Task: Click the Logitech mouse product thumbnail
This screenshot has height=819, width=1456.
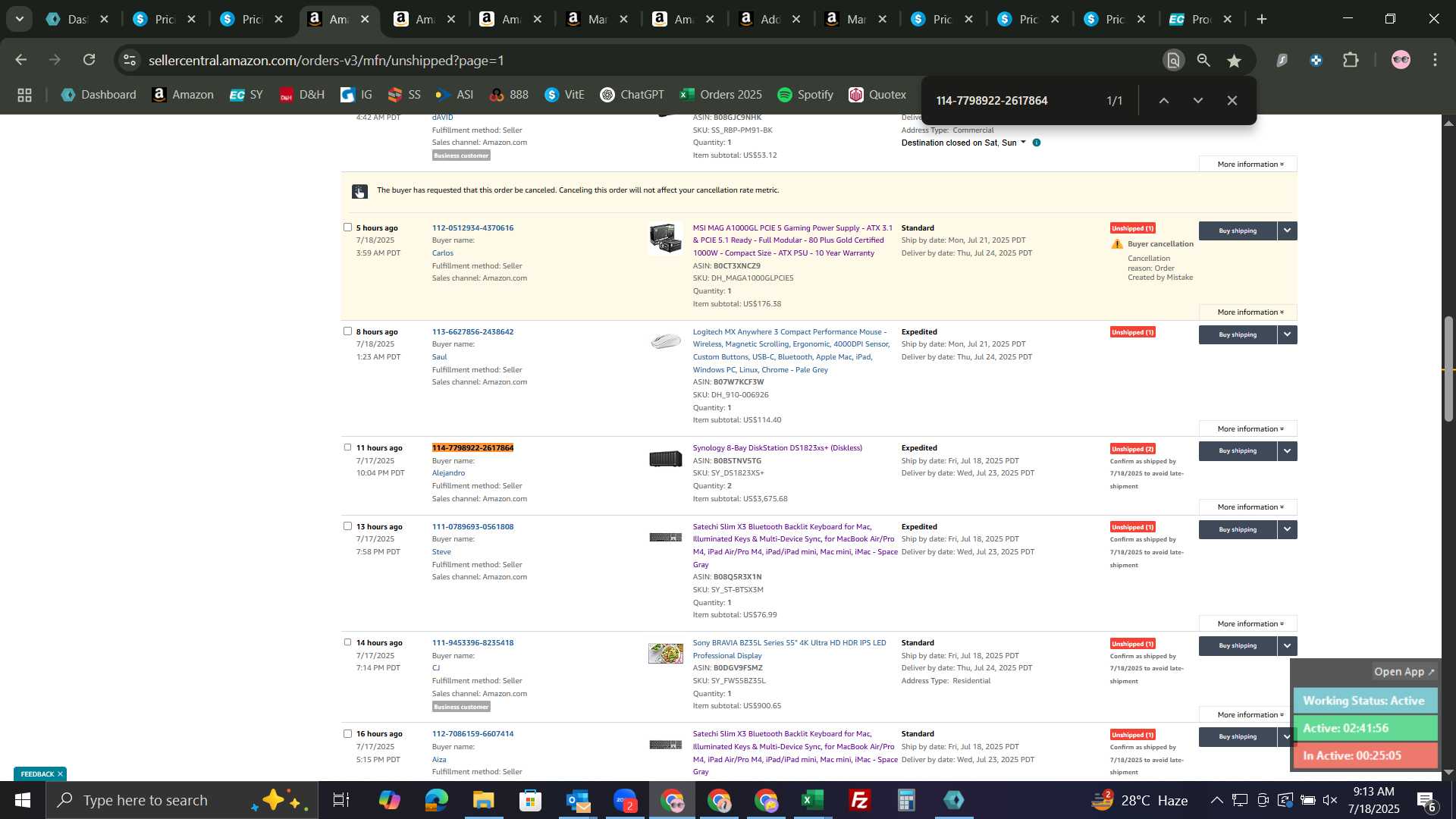Action: (x=665, y=341)
